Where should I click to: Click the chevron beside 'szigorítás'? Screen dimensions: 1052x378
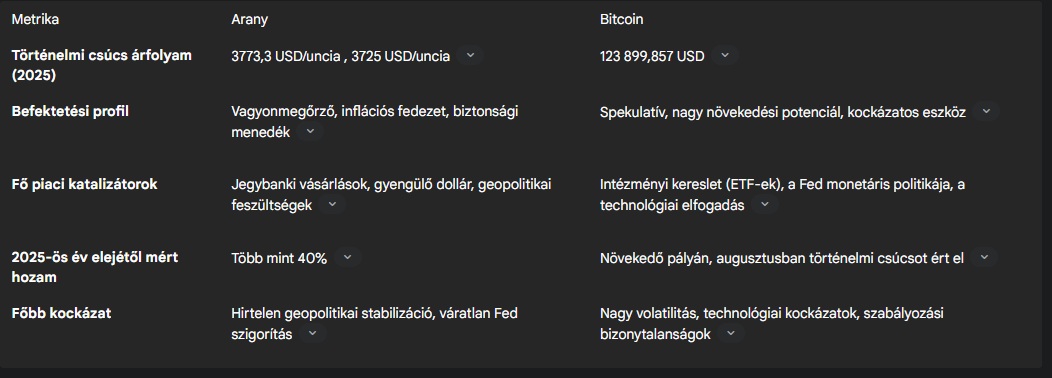pyautogui.click(x=313, y=333)
